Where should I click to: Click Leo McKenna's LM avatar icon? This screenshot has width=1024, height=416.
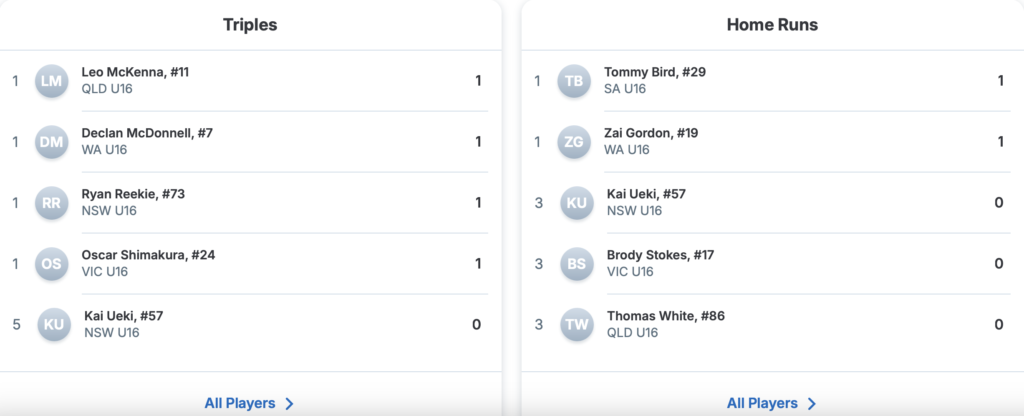[x=51, y=81]
